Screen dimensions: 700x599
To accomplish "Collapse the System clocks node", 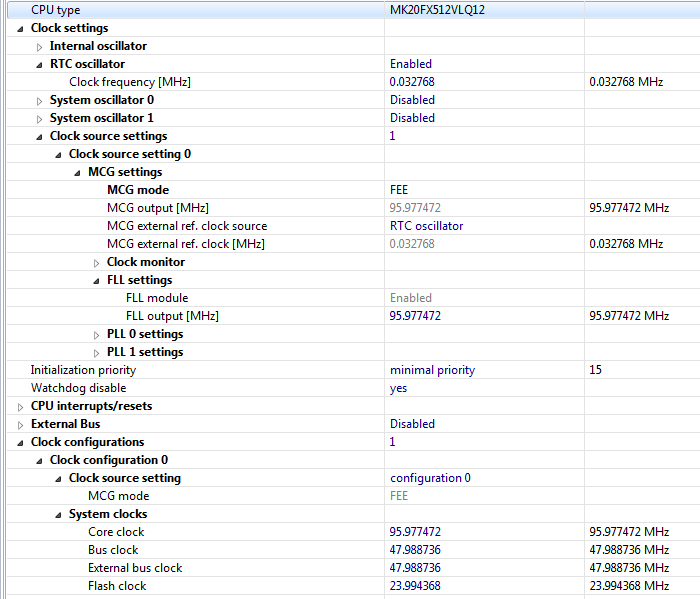I will coord(58,515).
